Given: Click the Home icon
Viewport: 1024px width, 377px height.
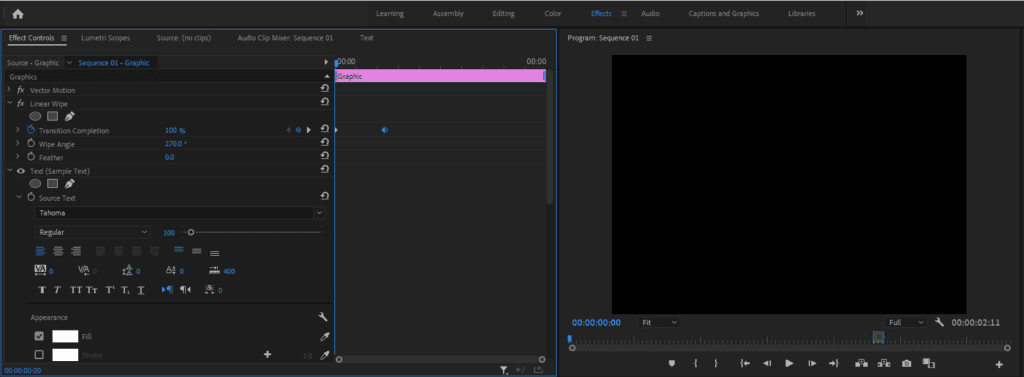Looking at the screenshot, I should coord(18,14).
